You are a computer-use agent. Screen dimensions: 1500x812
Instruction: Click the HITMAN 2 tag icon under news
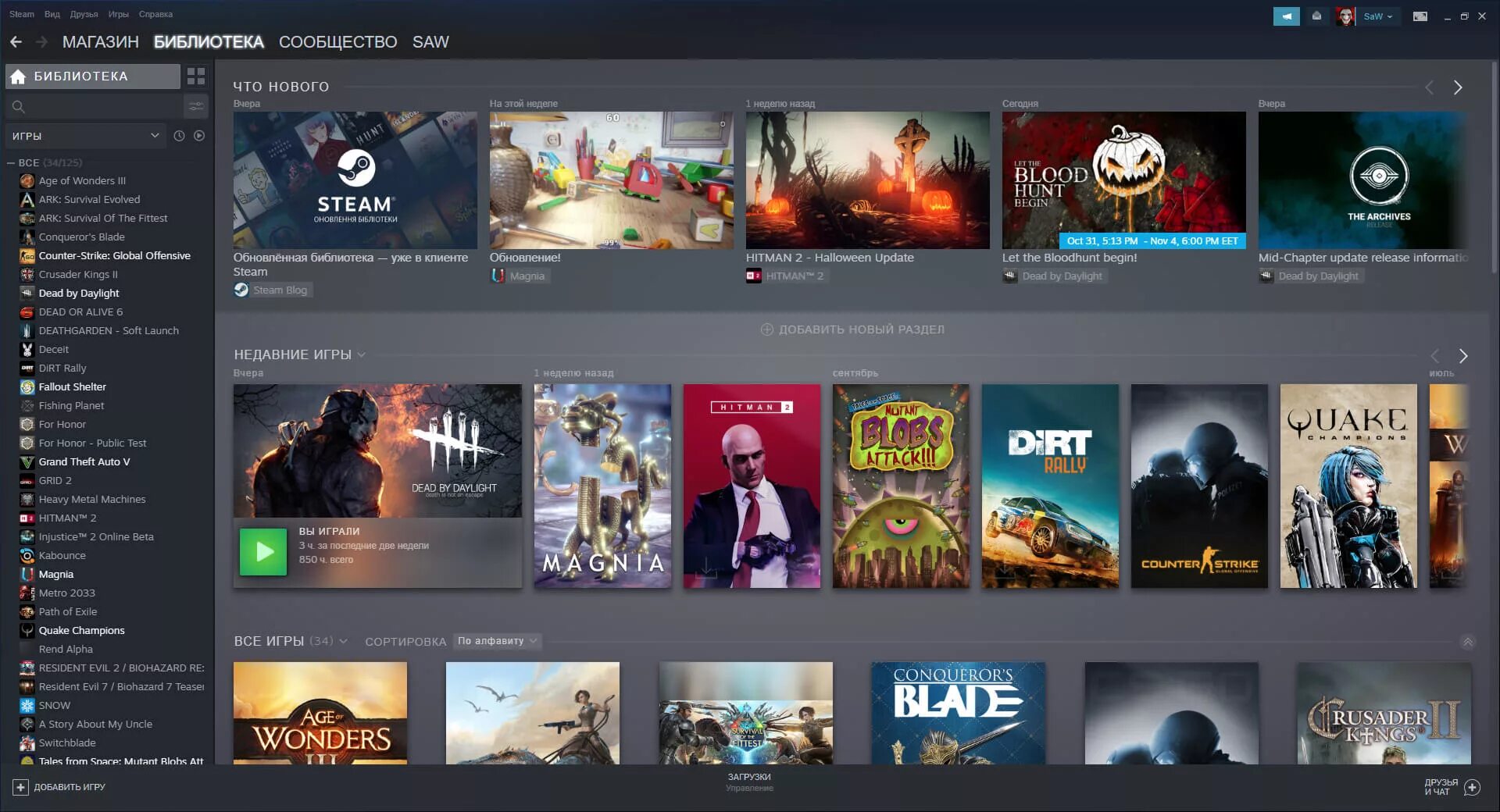click(x=754, y=276)
